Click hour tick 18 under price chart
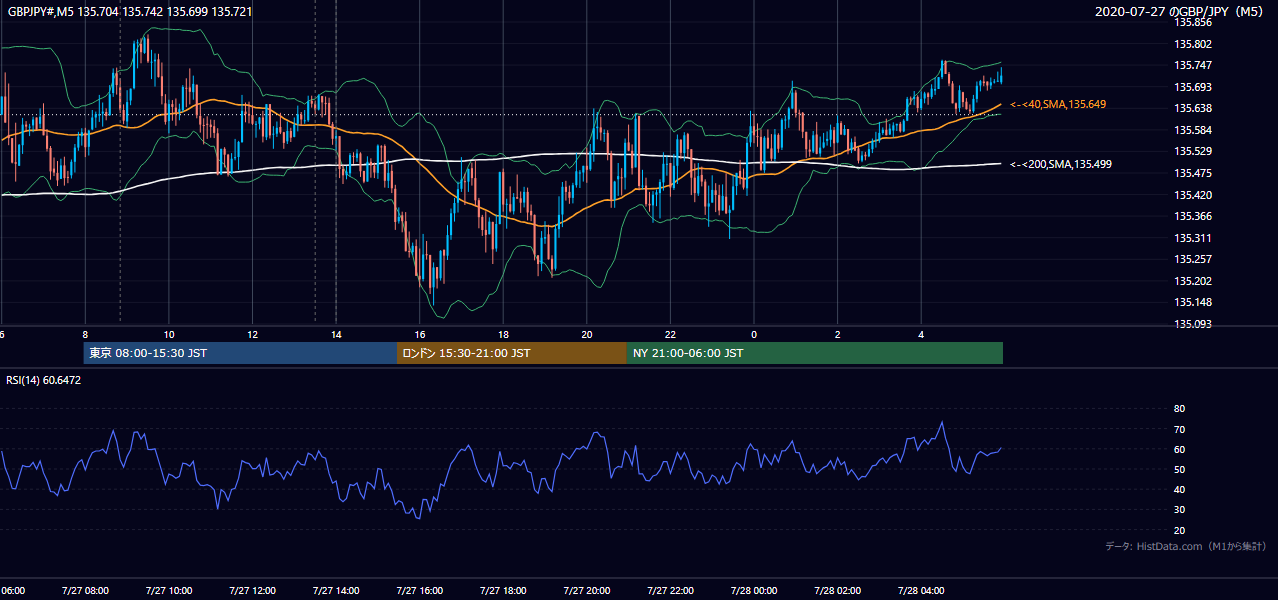This screenshot has width=1278, height=600. (504, 335)
